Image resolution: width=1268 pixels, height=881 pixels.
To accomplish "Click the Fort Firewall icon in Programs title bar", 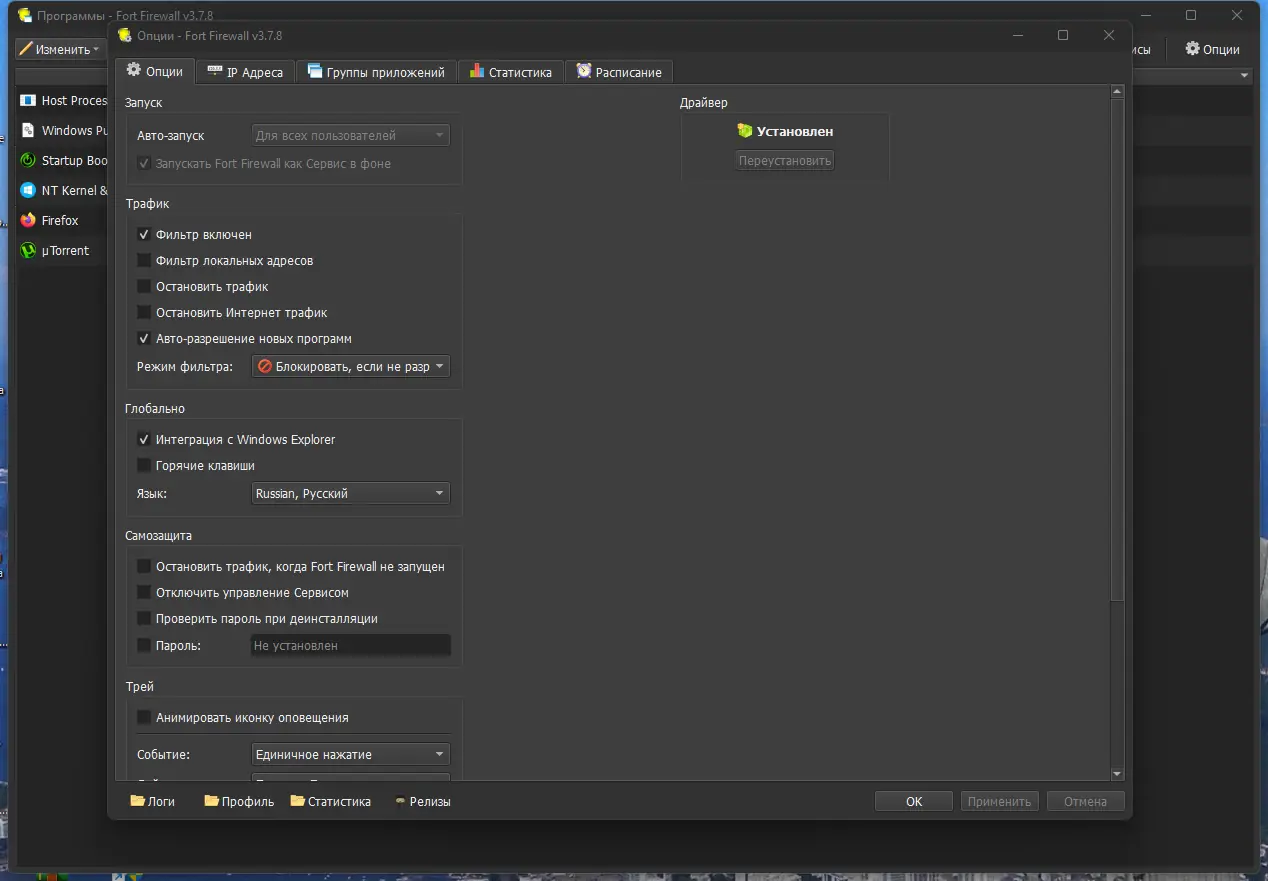I will tap(24, 15).
